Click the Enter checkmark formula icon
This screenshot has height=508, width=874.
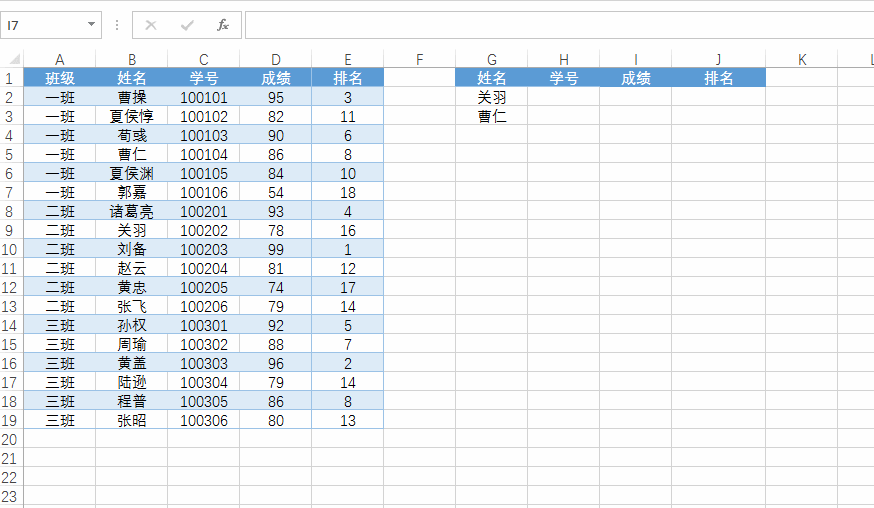(187, 25)
